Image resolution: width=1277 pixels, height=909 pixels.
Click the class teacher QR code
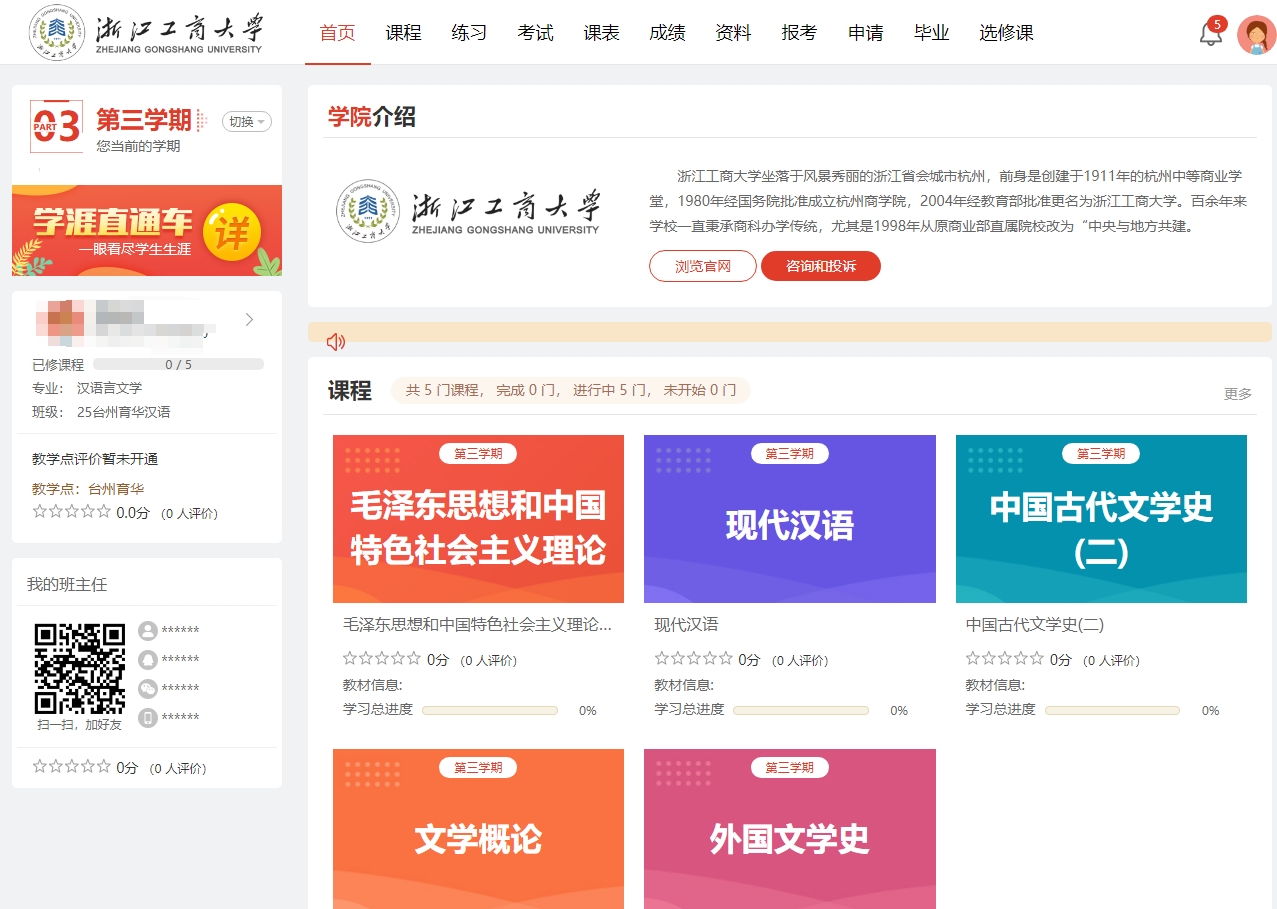coord(80,669)
